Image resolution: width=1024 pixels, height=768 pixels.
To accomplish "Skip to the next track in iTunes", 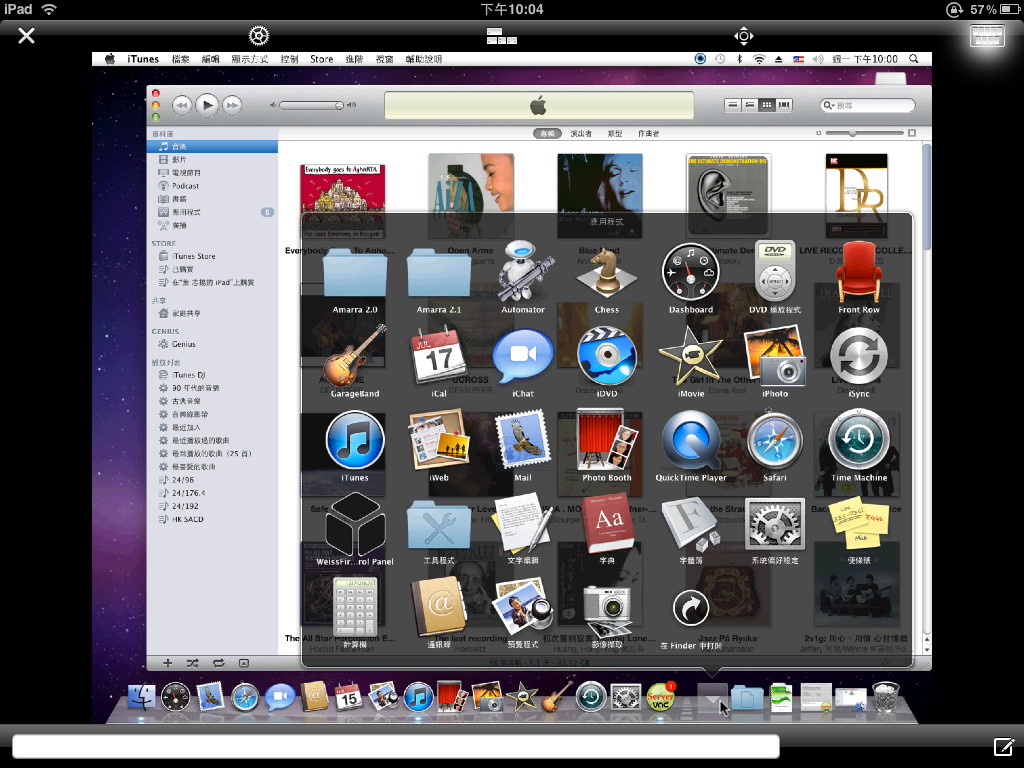I will coord(232,105).
